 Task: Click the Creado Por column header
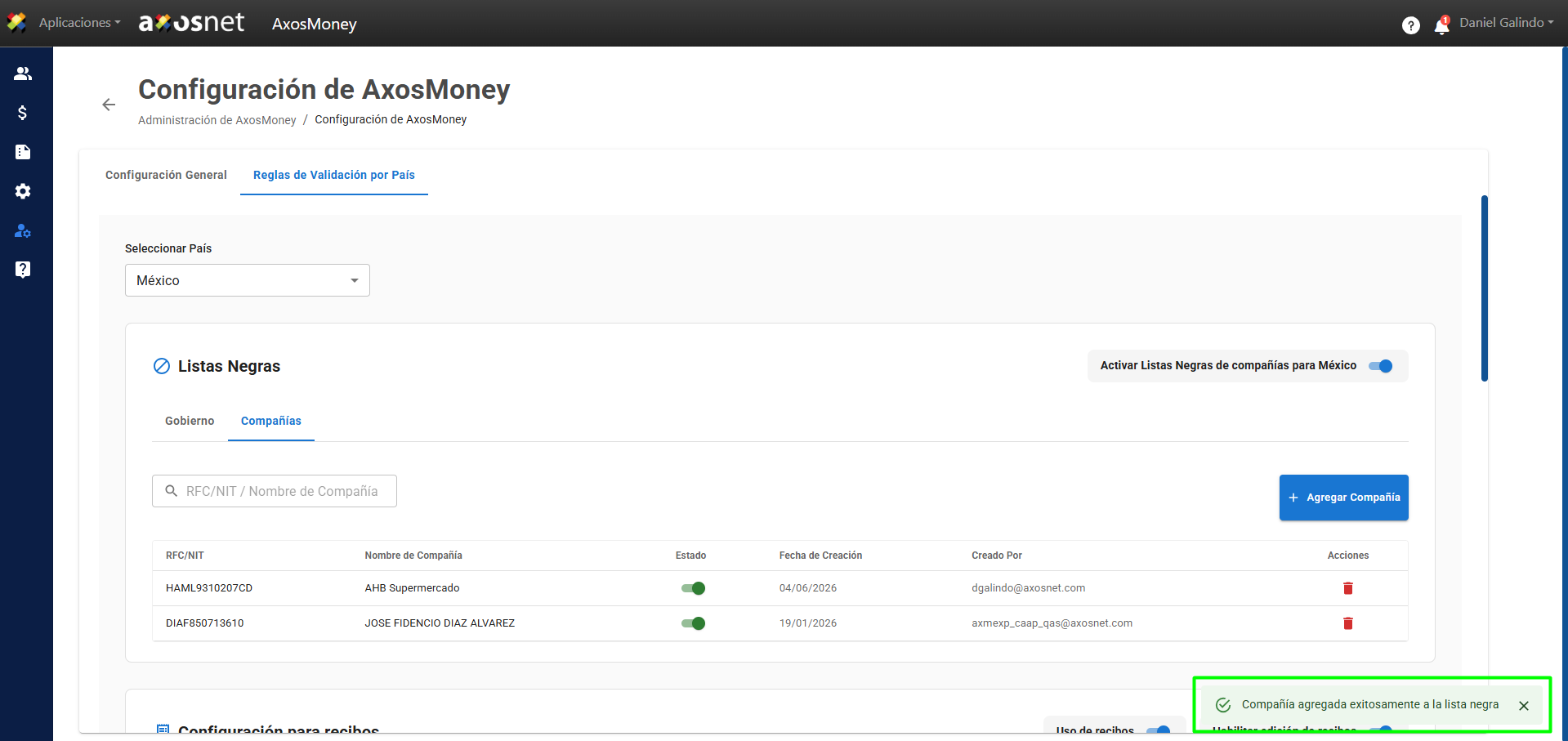coord(997,556)
